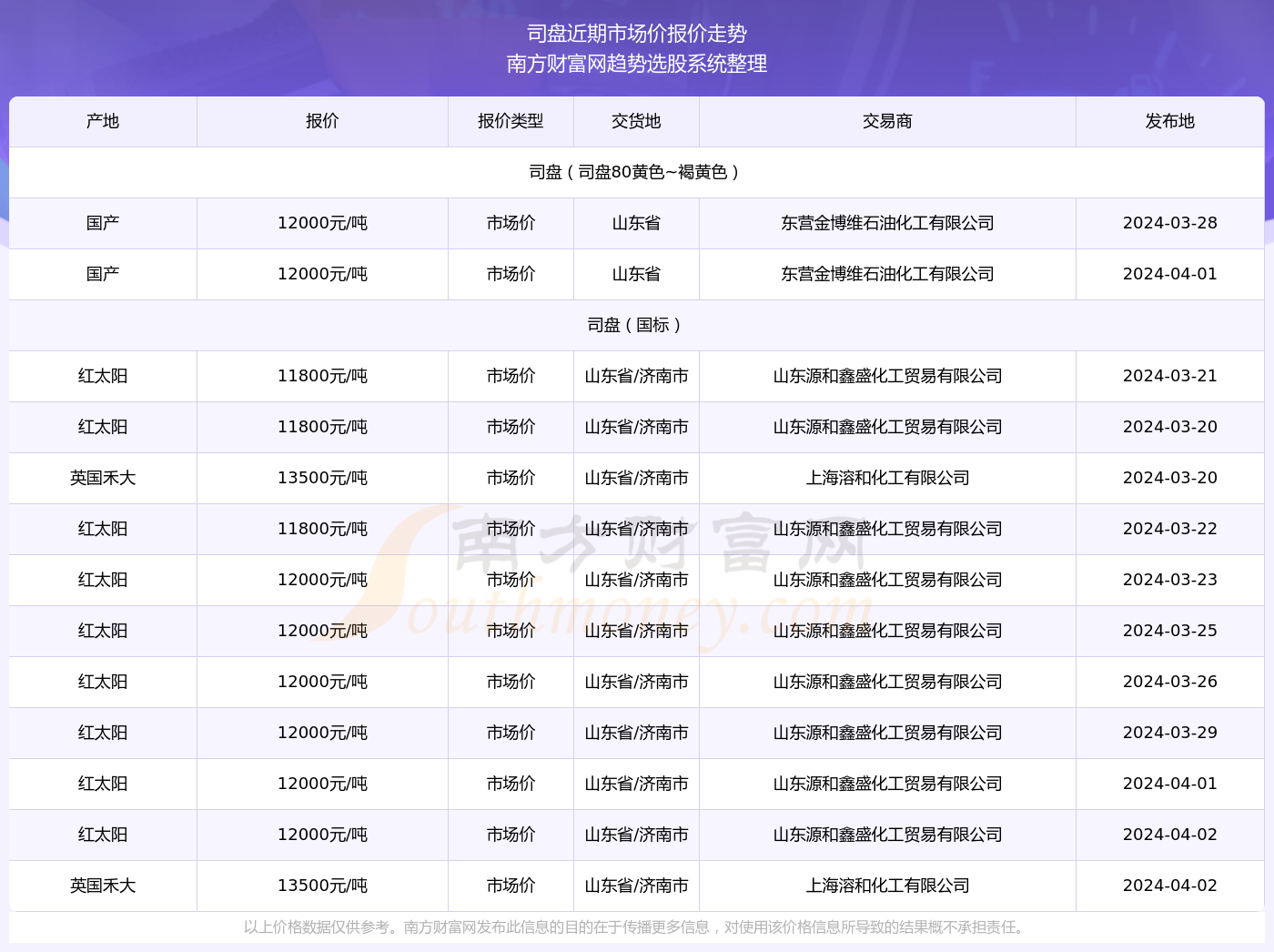Screen dimensions: 1274x952
Task: Click the 交货地 column header
Action: (x=636, y=121)
